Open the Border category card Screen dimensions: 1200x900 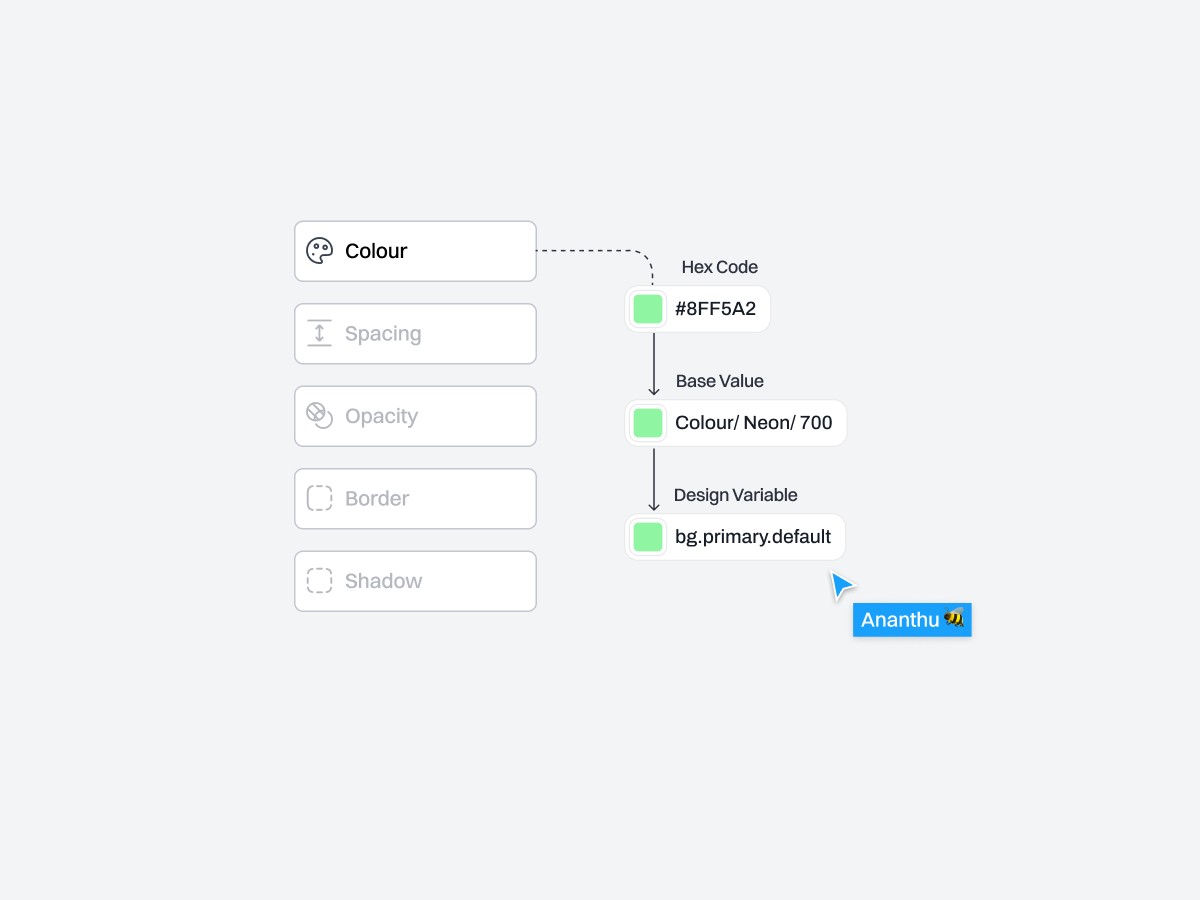[x=415, y=499]
